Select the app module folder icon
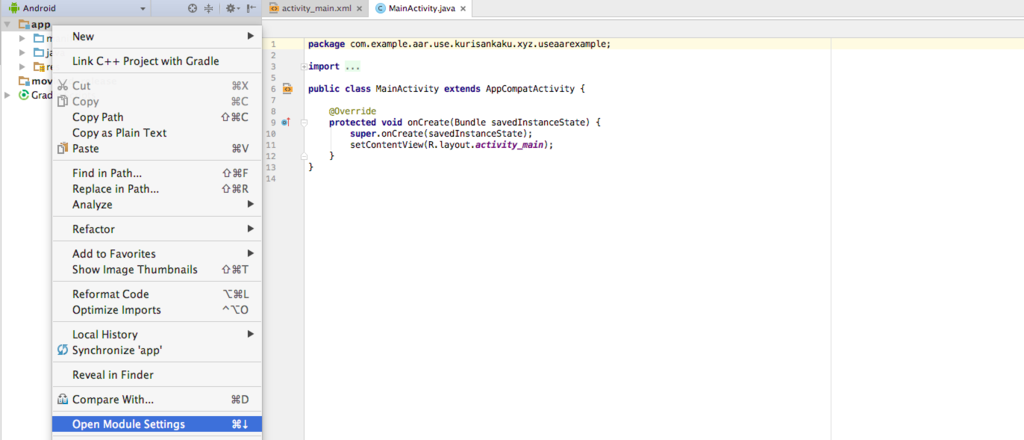Image resolution: width=1024 pixels, height=440 pixels. (x=24, y=25)
